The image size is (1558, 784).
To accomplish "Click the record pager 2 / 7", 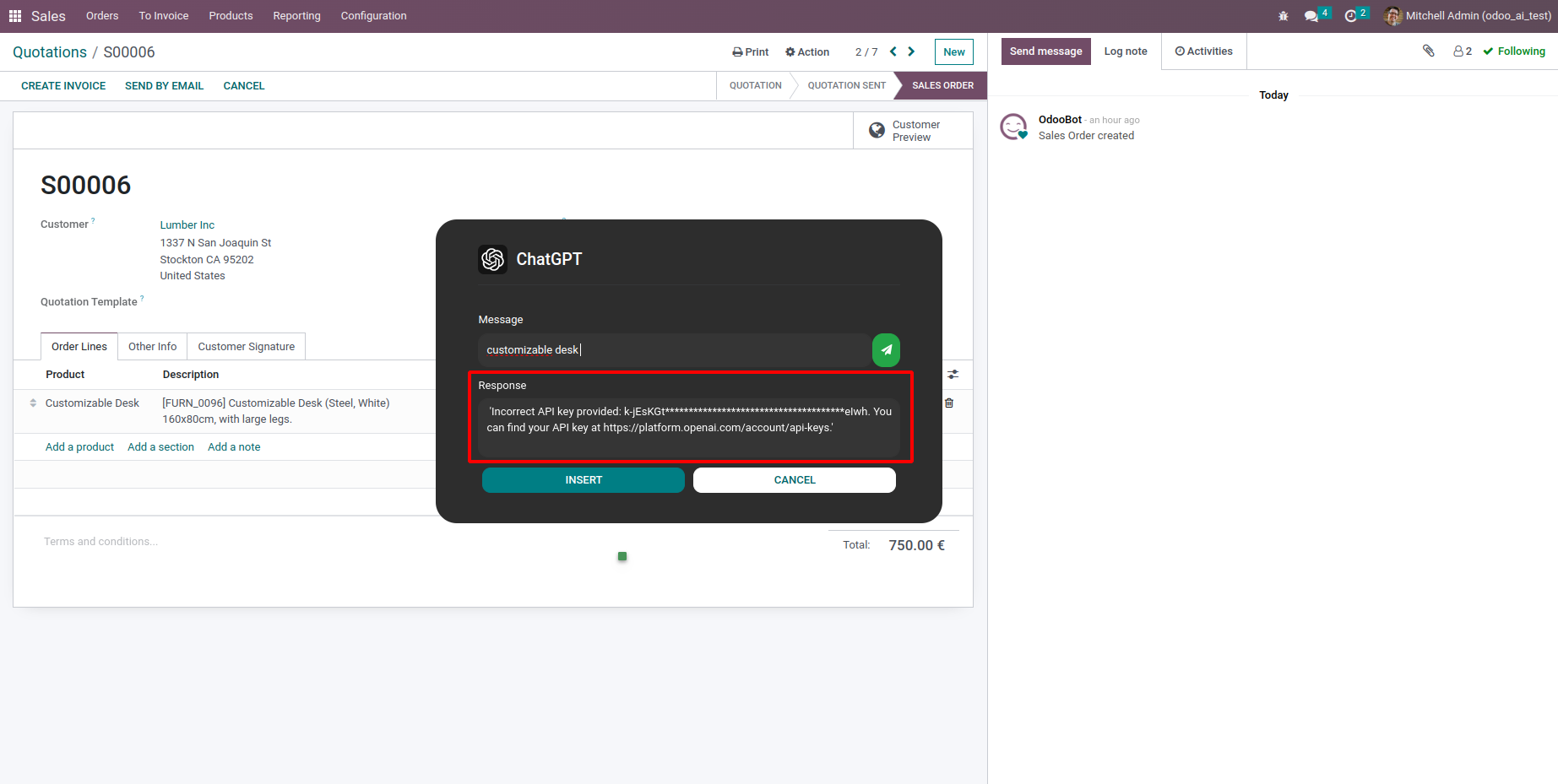I will [x=866, y=52].
